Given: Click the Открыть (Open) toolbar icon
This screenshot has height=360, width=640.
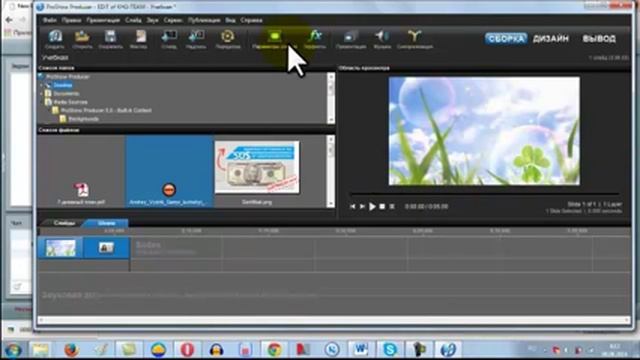Looking at the screenshot, I should point(82,39).
